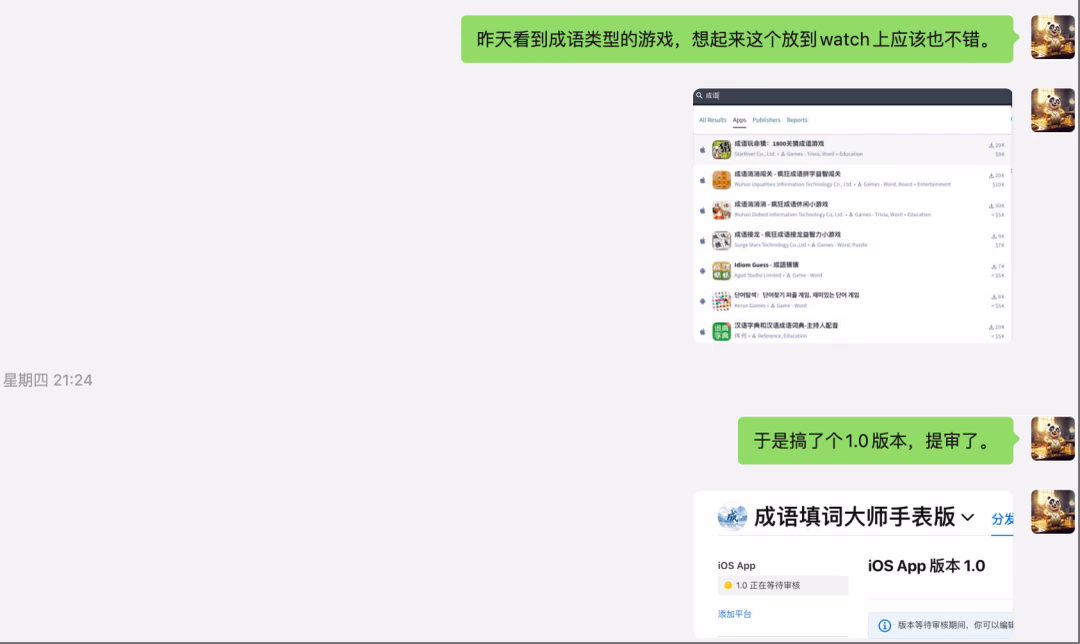
Task: Click the 成语玩命猜：1800关猜成语游戏 title
Action: (x=779, y=144)
